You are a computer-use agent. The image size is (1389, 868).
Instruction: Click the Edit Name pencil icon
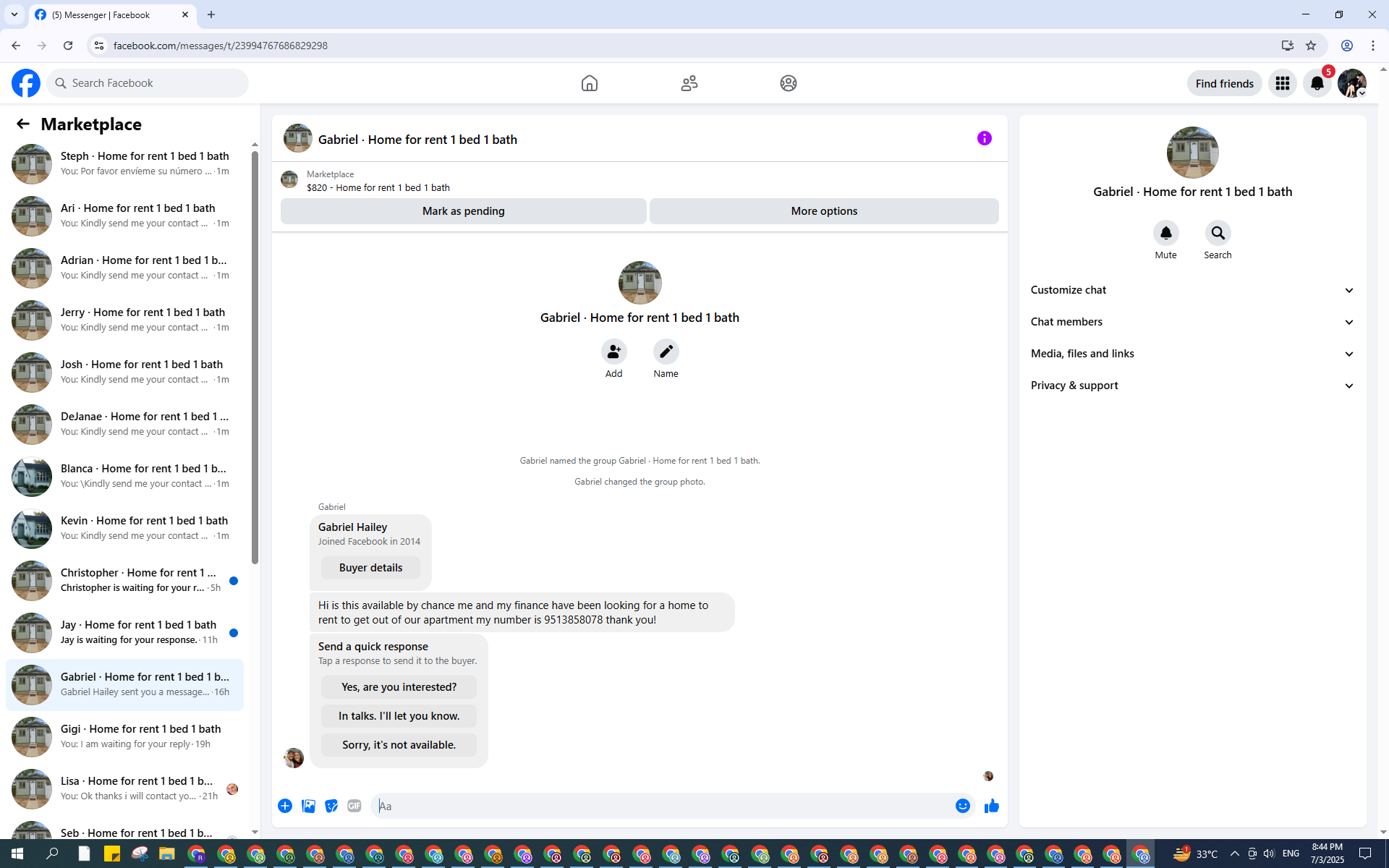(666, 352)
